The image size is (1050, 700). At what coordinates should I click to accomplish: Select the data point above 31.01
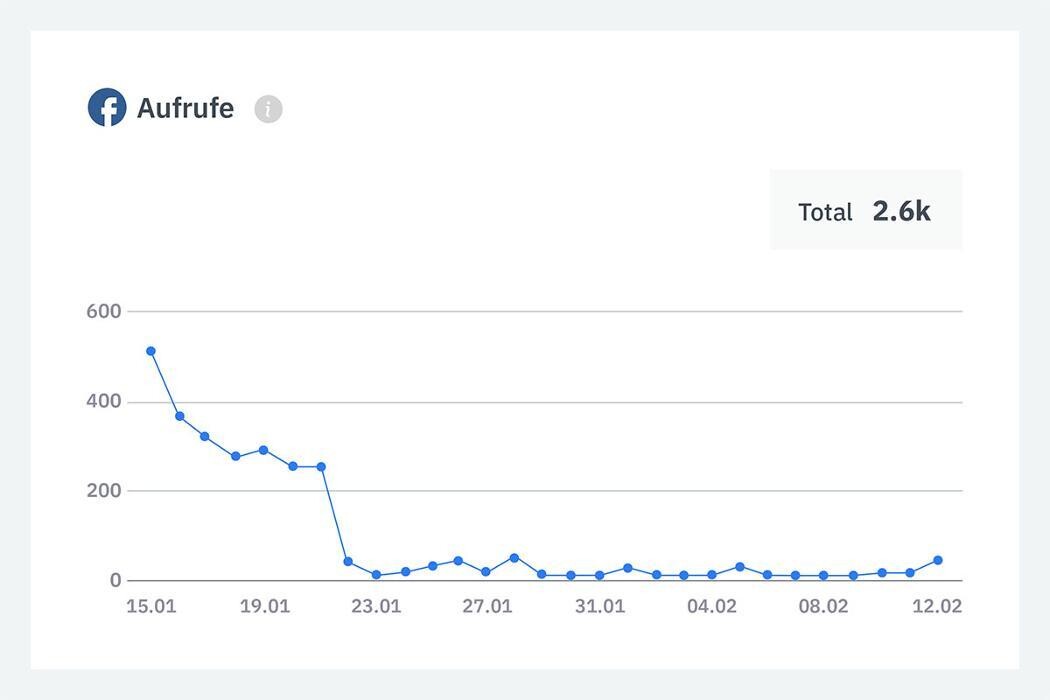click(599, 575)
